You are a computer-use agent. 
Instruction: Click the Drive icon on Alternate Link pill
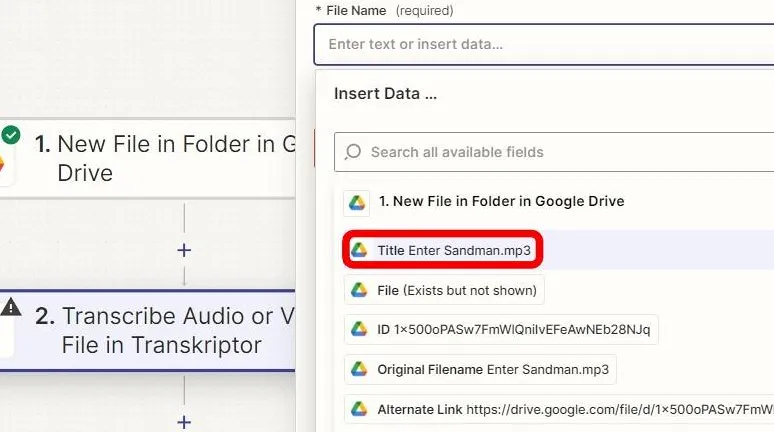359,409
